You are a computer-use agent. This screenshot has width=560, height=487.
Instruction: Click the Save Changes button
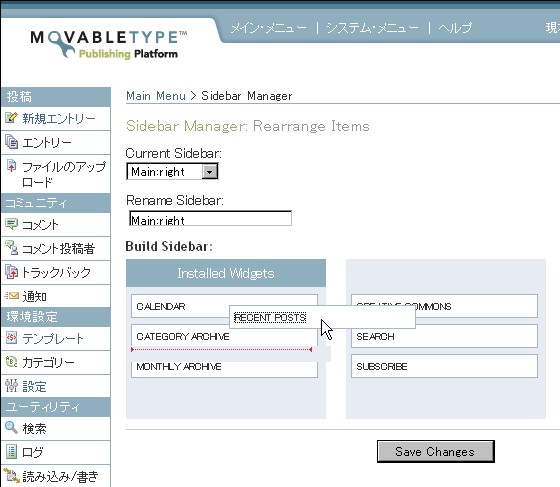pos(436,452)
